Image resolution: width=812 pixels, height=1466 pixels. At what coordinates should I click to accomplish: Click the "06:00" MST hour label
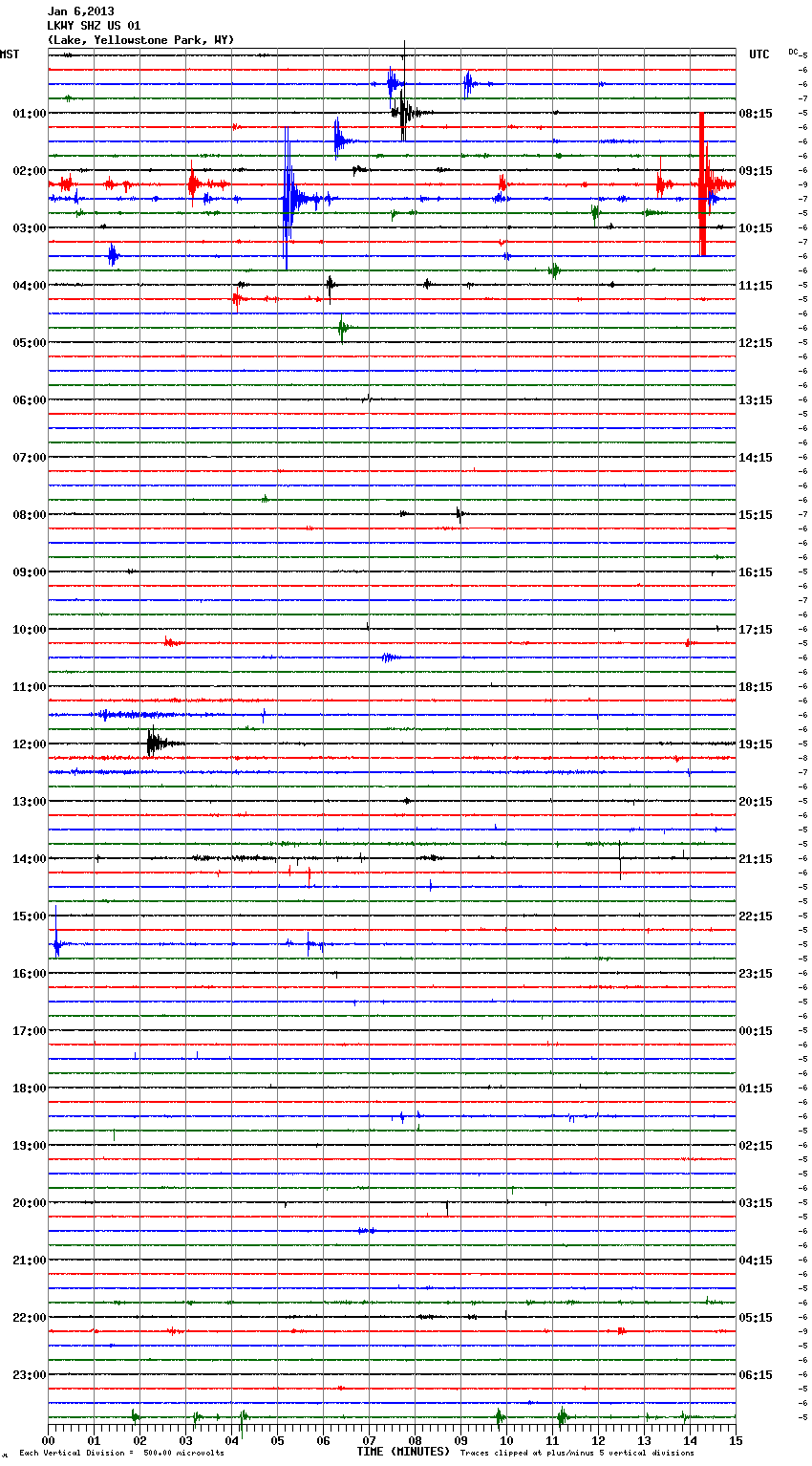[30, 399]
